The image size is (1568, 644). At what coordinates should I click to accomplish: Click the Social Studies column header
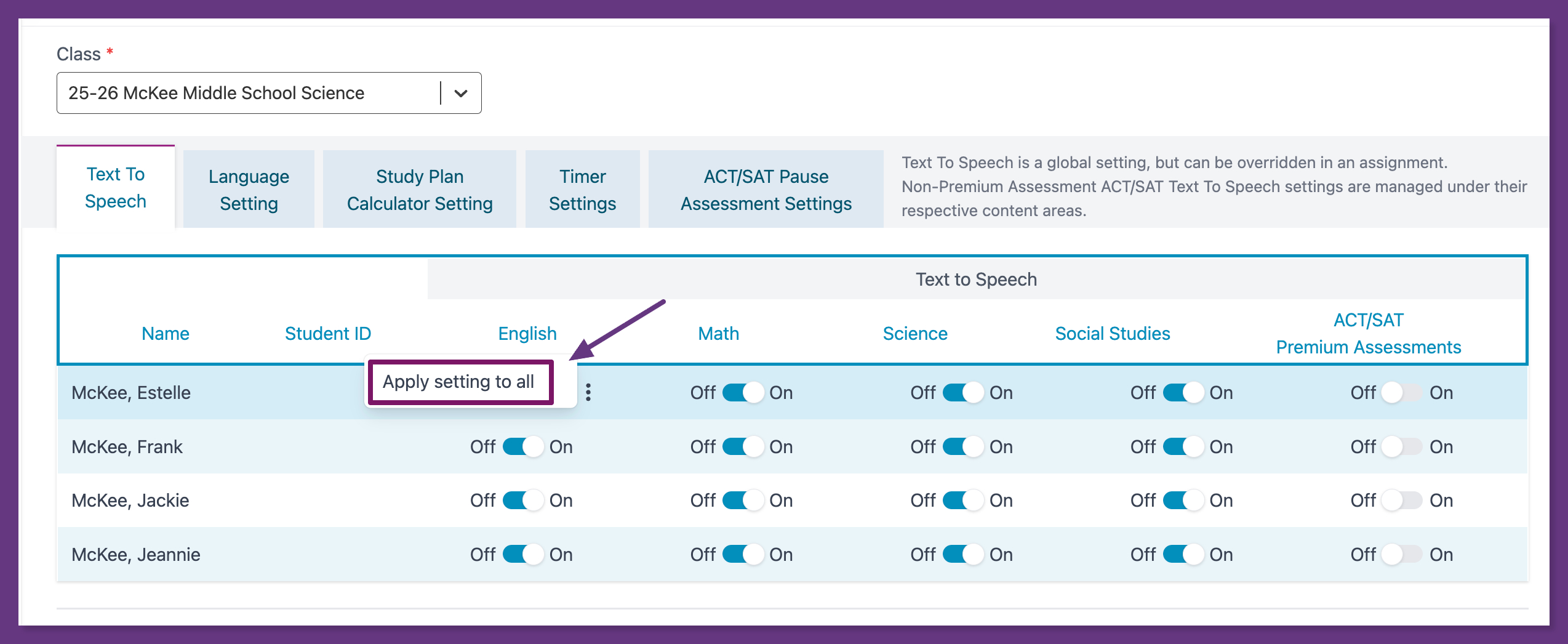(1112, 334)
